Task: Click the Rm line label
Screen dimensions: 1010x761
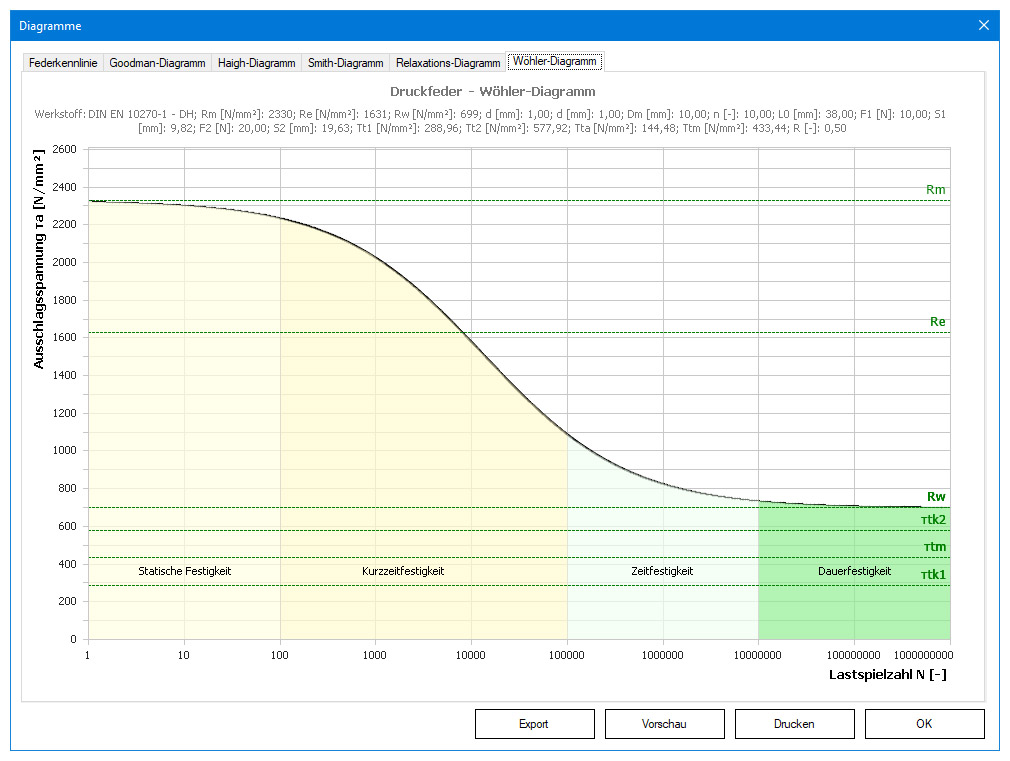Action: [935, 190]
